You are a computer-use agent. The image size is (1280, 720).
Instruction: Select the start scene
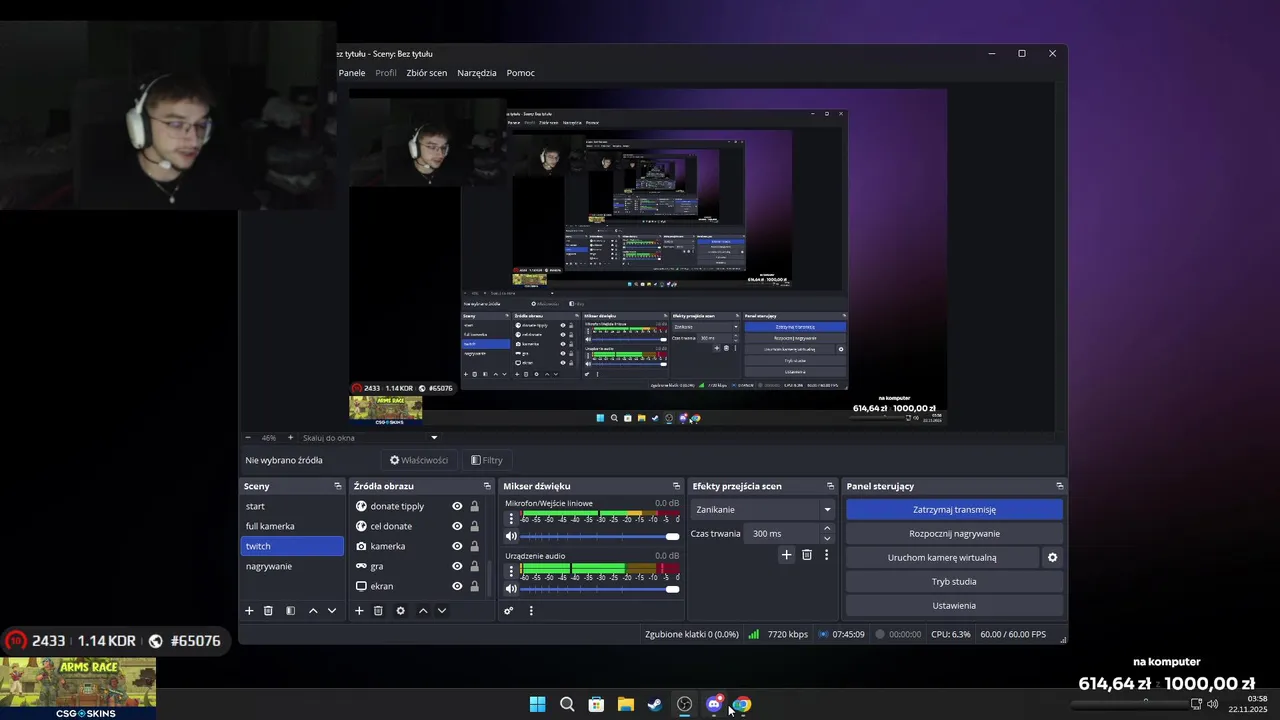tap(292, 506)
